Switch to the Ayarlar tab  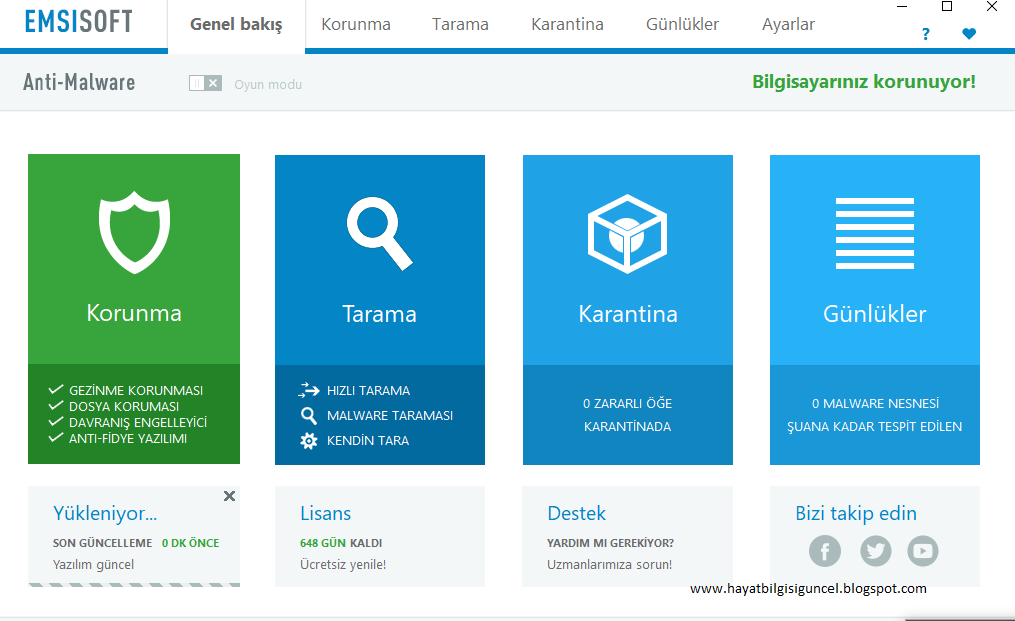pyautogui.click(x=788, y=25)
